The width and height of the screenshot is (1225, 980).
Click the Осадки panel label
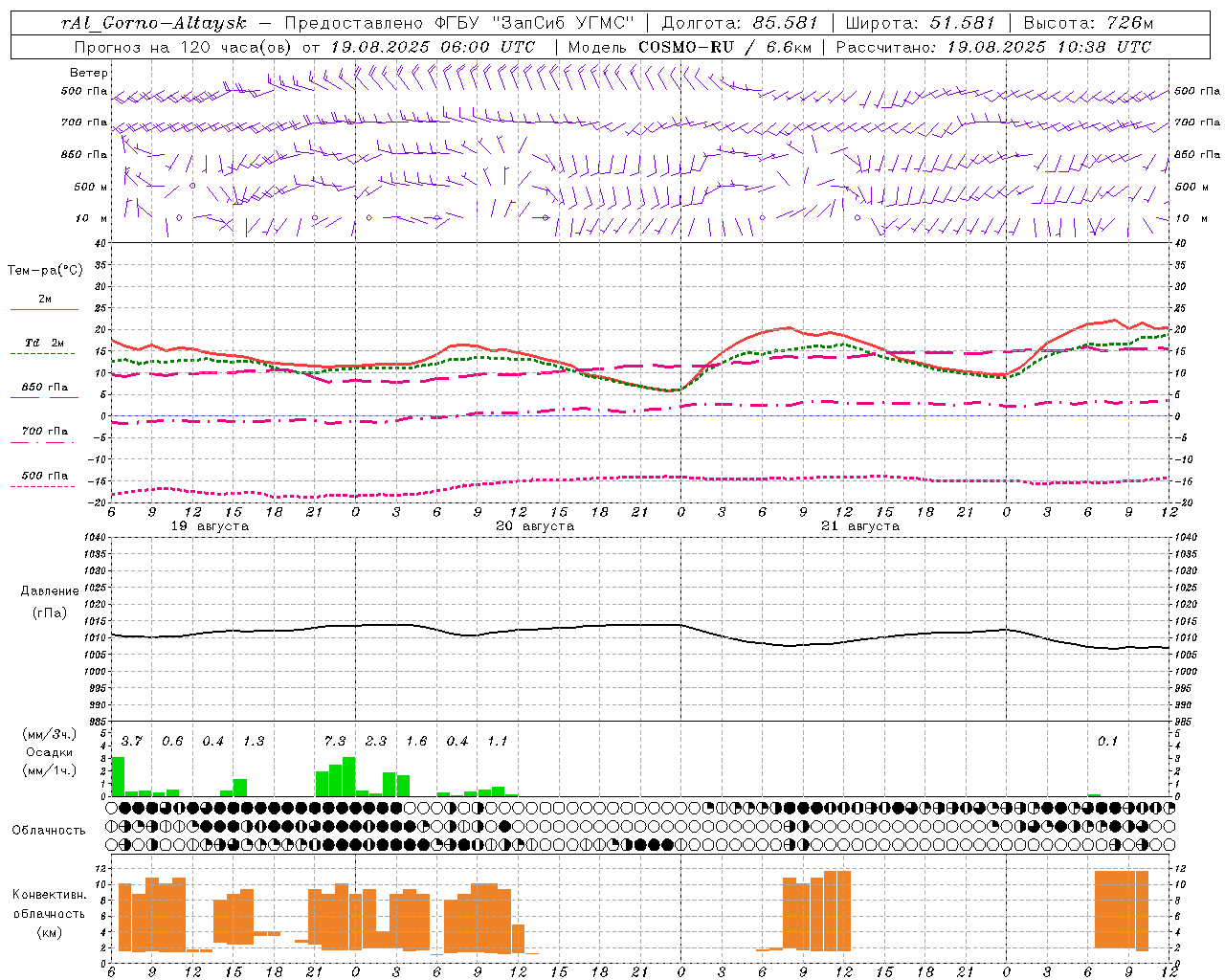[x=49, y=752]
